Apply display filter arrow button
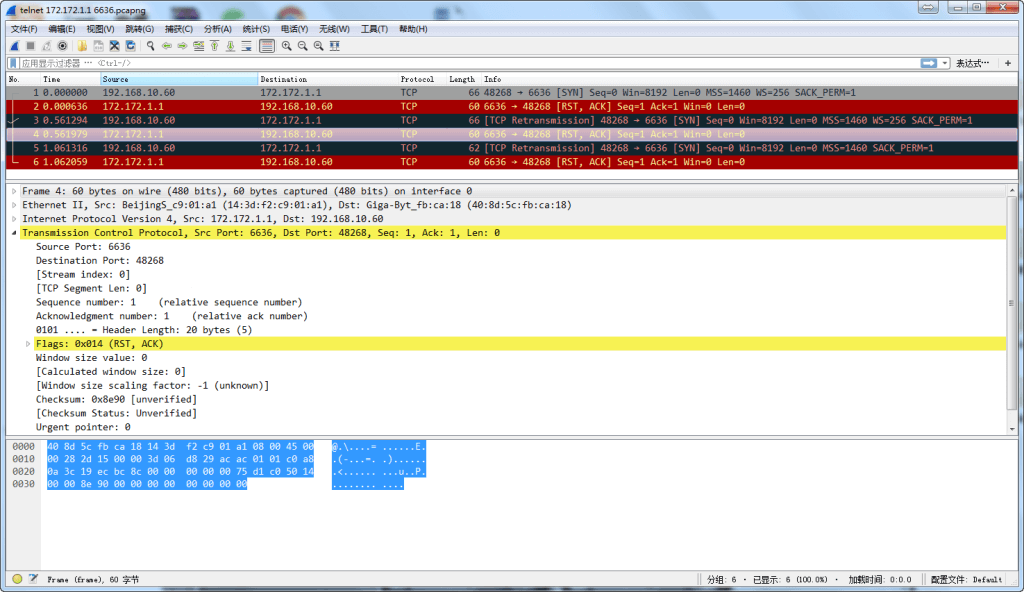 pos(929,63)
